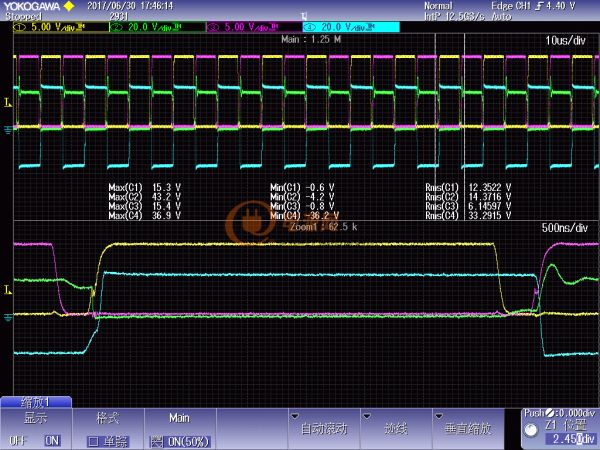
Task: Click the 500ns/div zoom timebase label
Action: tap(564, 228)
